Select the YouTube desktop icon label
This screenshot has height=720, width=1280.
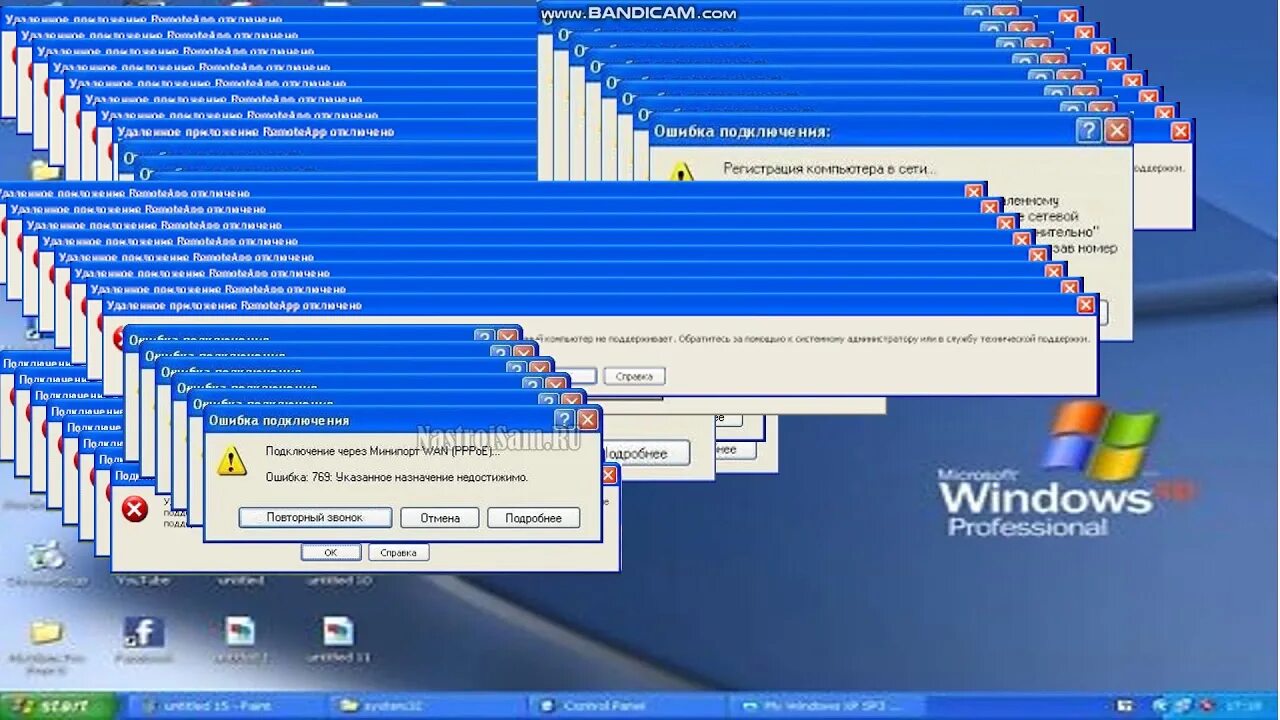(143, 580)
